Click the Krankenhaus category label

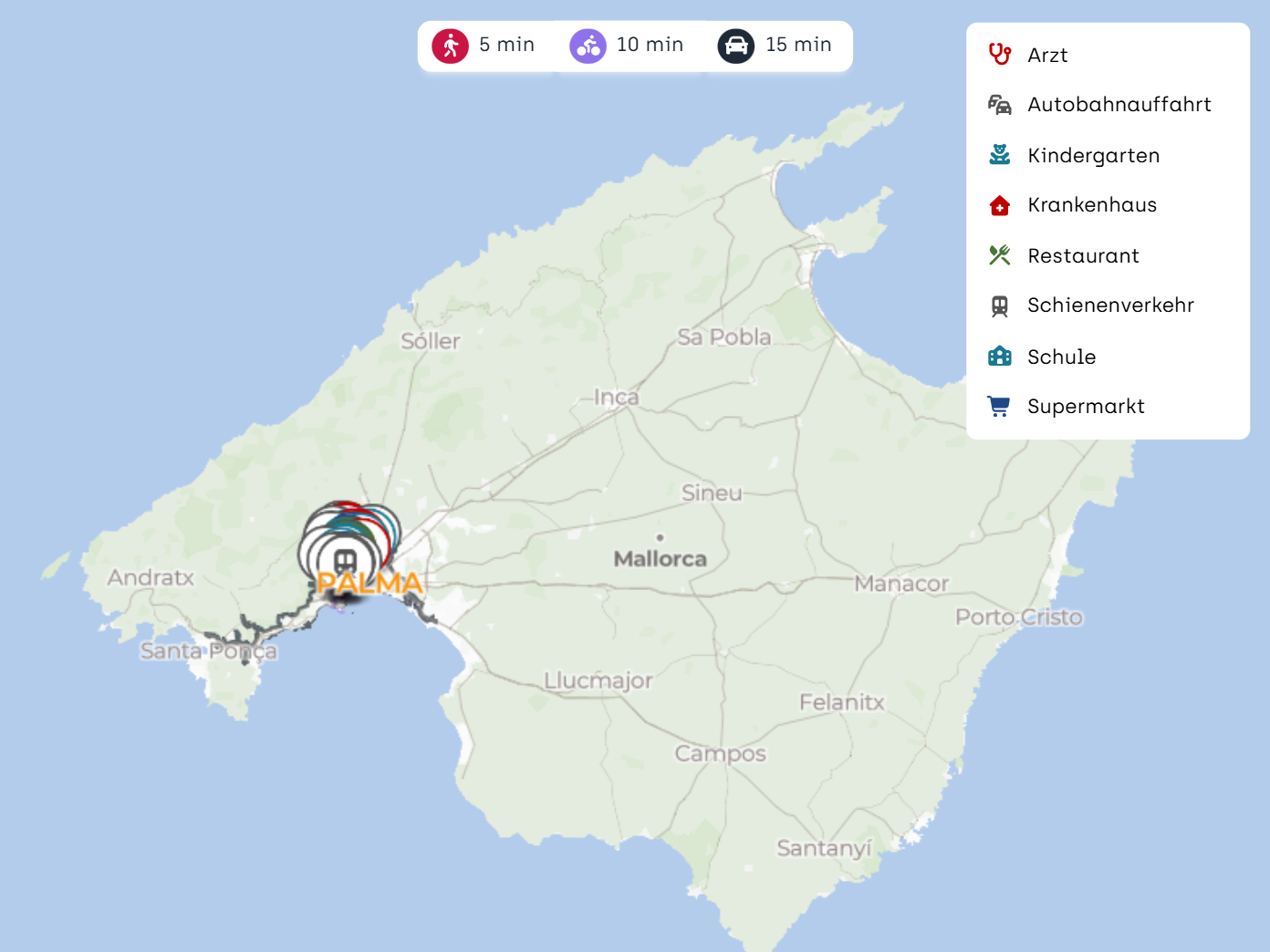1092,205
